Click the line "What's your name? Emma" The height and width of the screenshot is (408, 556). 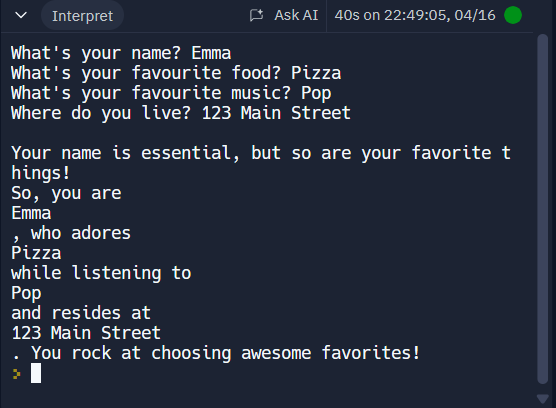(x=121, y=53)
